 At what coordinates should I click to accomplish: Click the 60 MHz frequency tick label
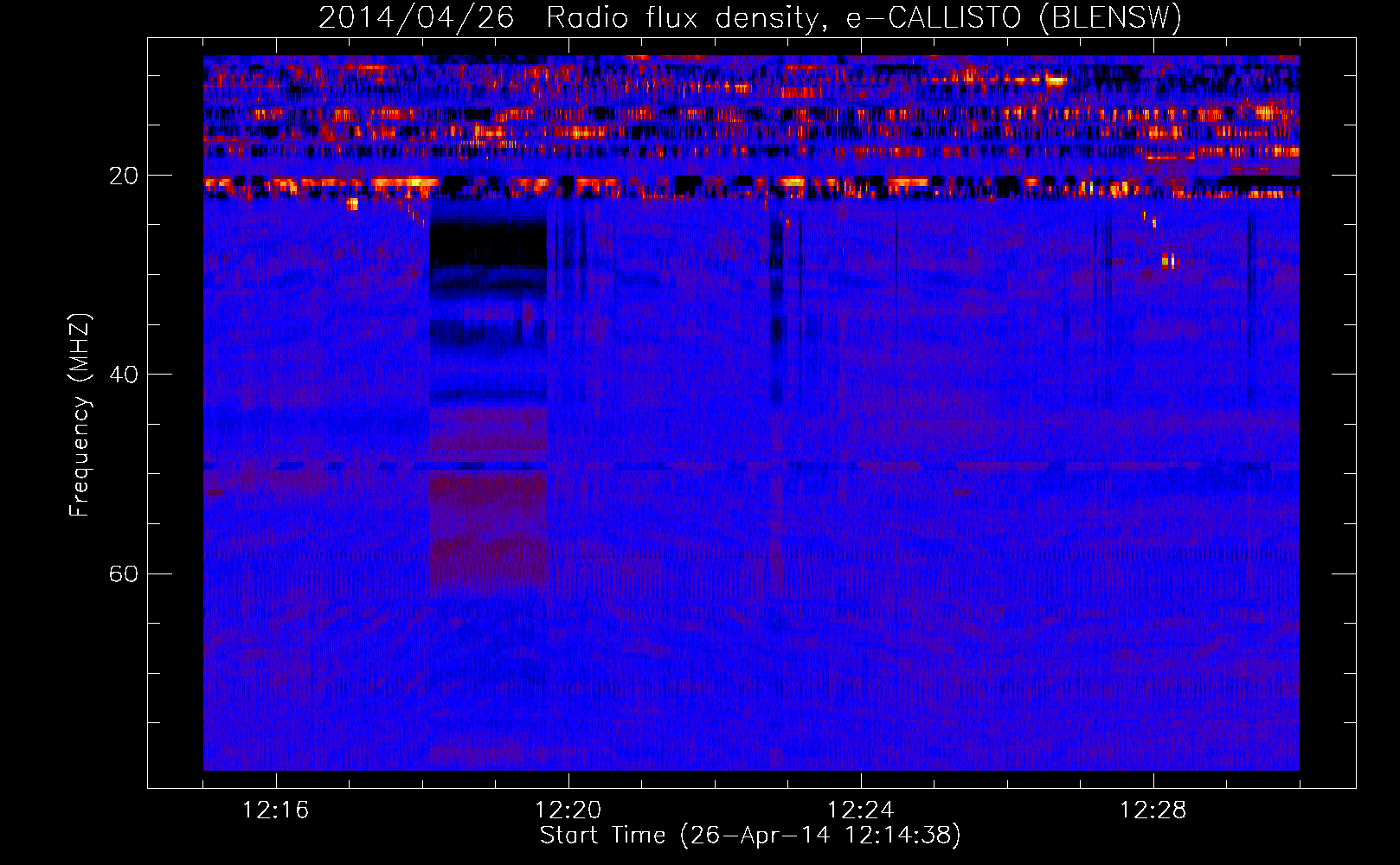click(124, 574)
